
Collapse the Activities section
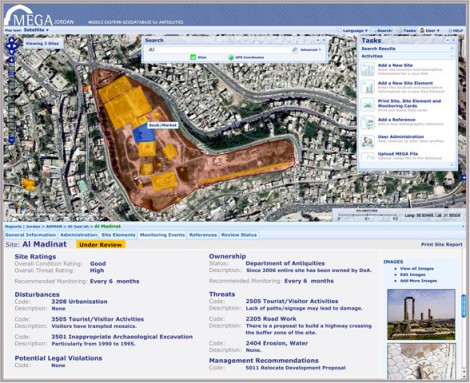pyautogui.click(x=452, y=56)
